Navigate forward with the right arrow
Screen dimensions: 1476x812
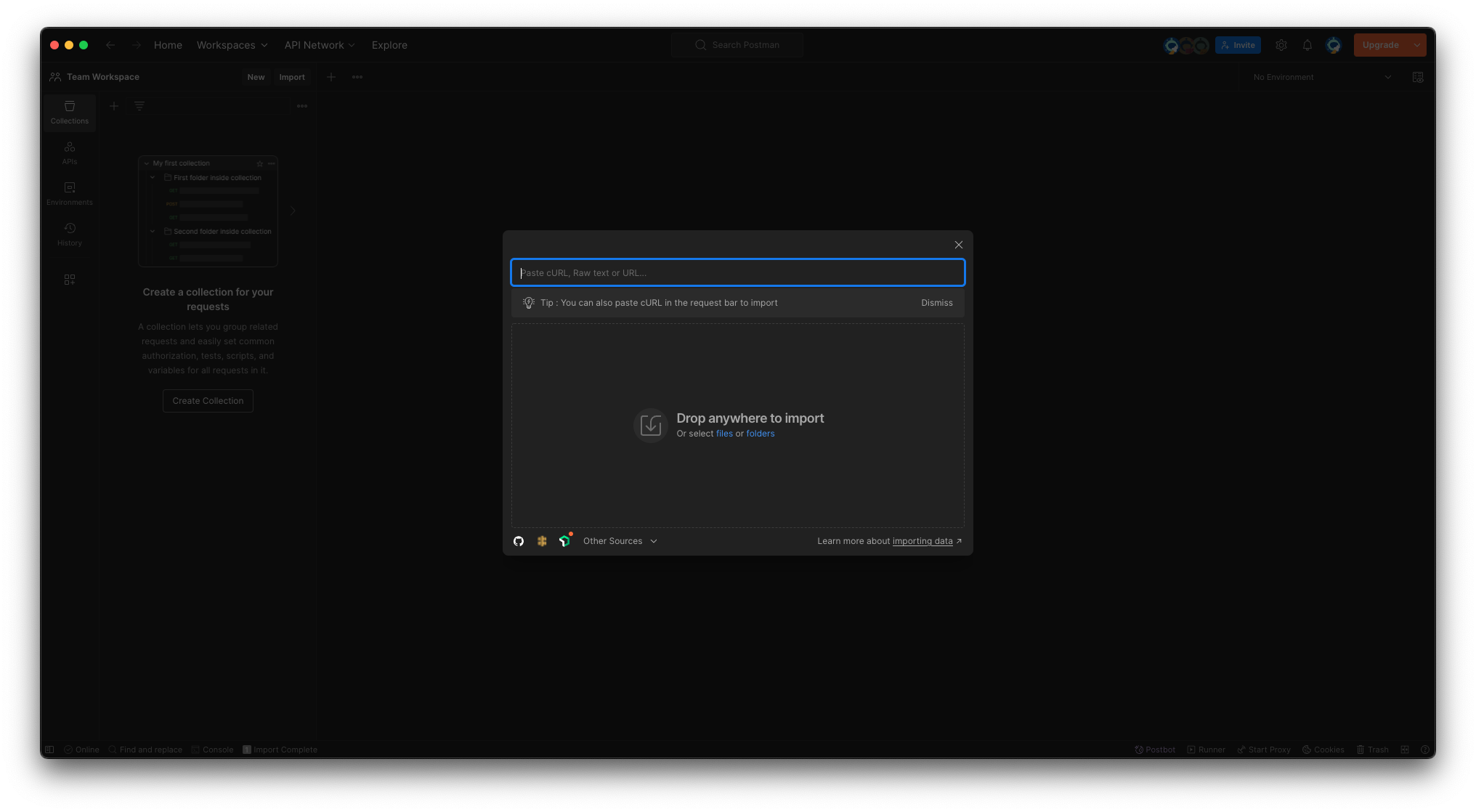click(x=137, y=45)
